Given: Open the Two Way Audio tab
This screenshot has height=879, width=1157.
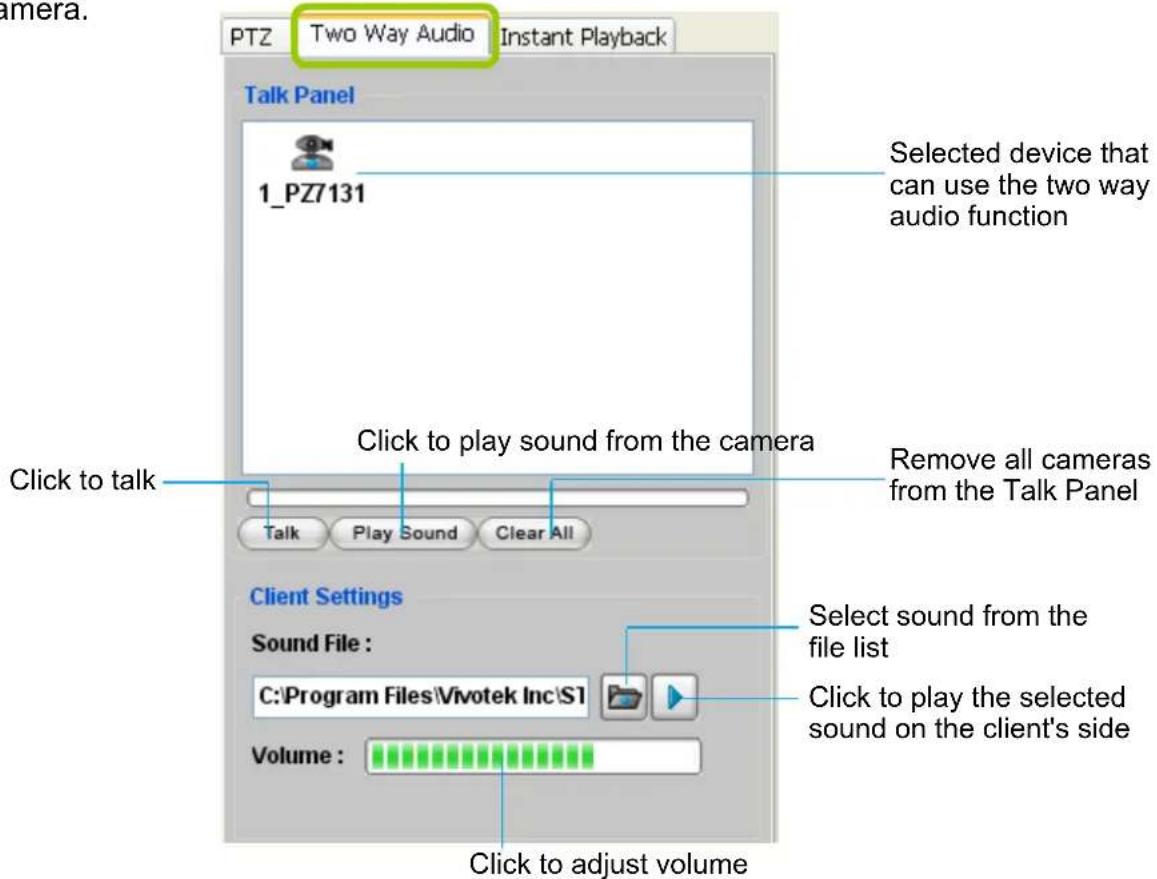Looking at the screenshot, I should [x=393, y=34].
